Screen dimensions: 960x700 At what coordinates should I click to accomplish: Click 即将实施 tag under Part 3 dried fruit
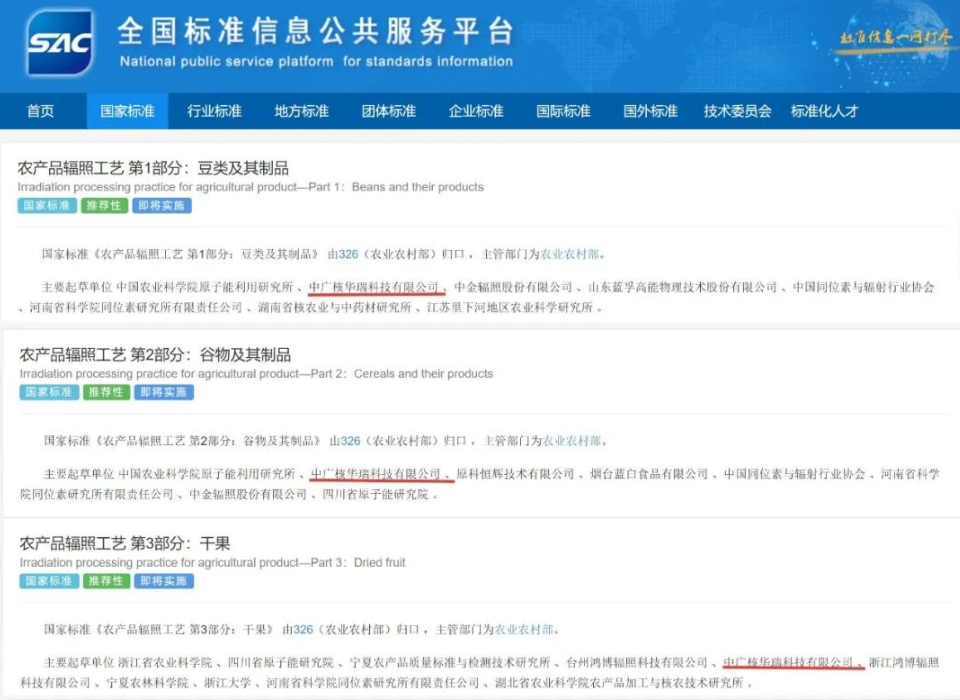coord(163,581)
